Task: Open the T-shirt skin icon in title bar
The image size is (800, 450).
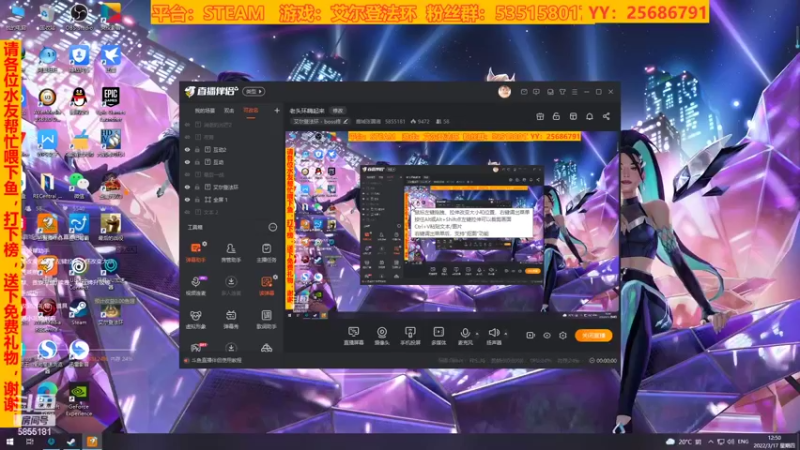Action: point(562,92)
